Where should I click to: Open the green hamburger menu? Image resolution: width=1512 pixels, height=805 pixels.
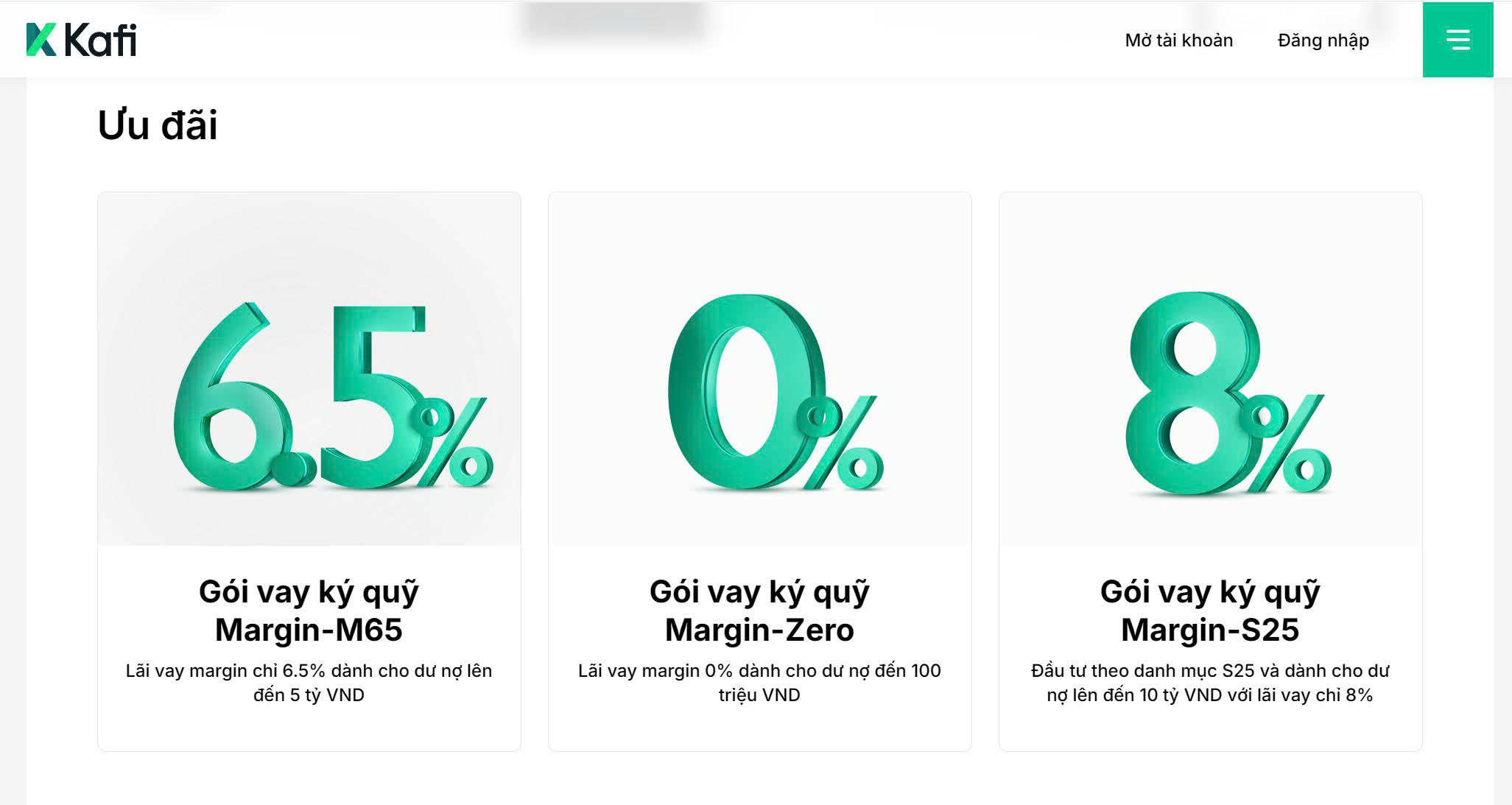[1458, 40]
